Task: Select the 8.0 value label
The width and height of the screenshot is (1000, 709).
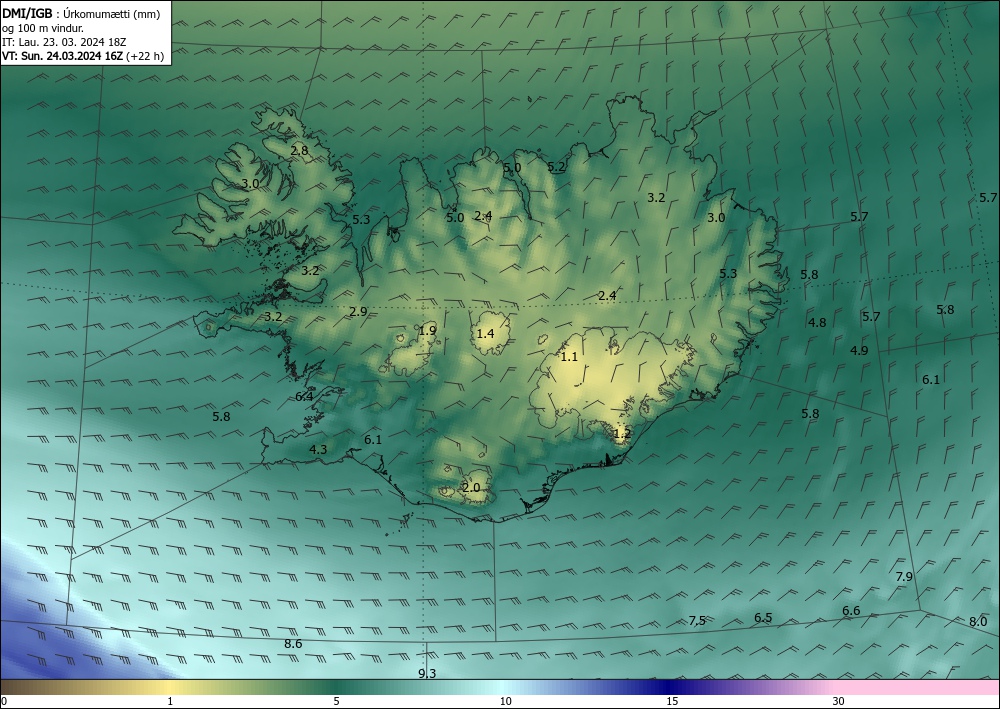Action: [x=978, y=622]
